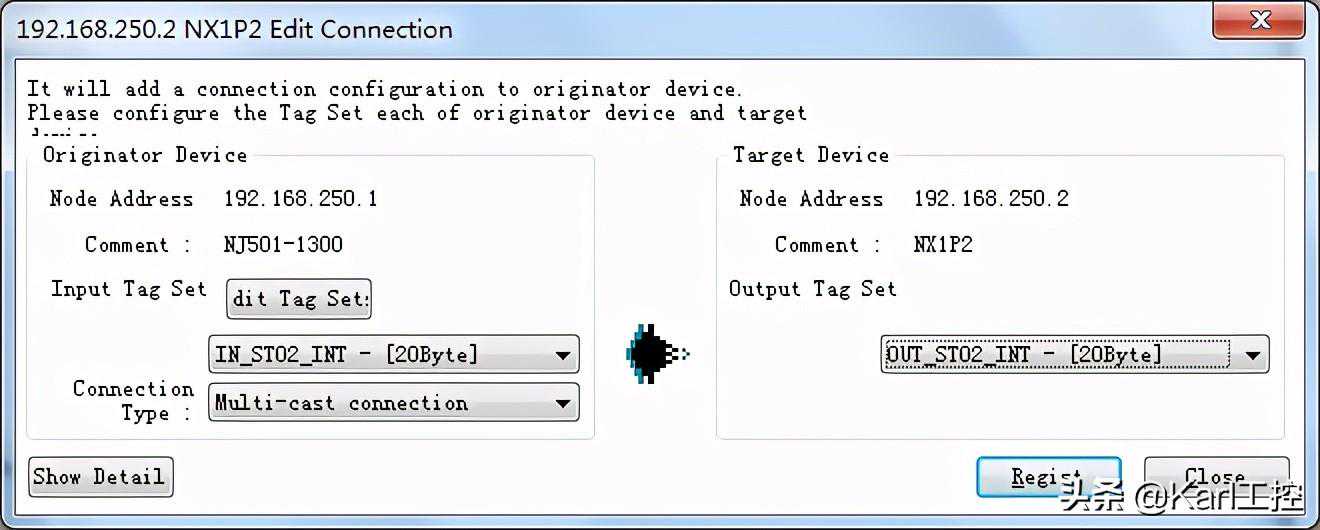Viewport: 1320px width, 530px height.
Task: Click the arrow on the Multi-cast connection combo box
Action: coord(563,403)
